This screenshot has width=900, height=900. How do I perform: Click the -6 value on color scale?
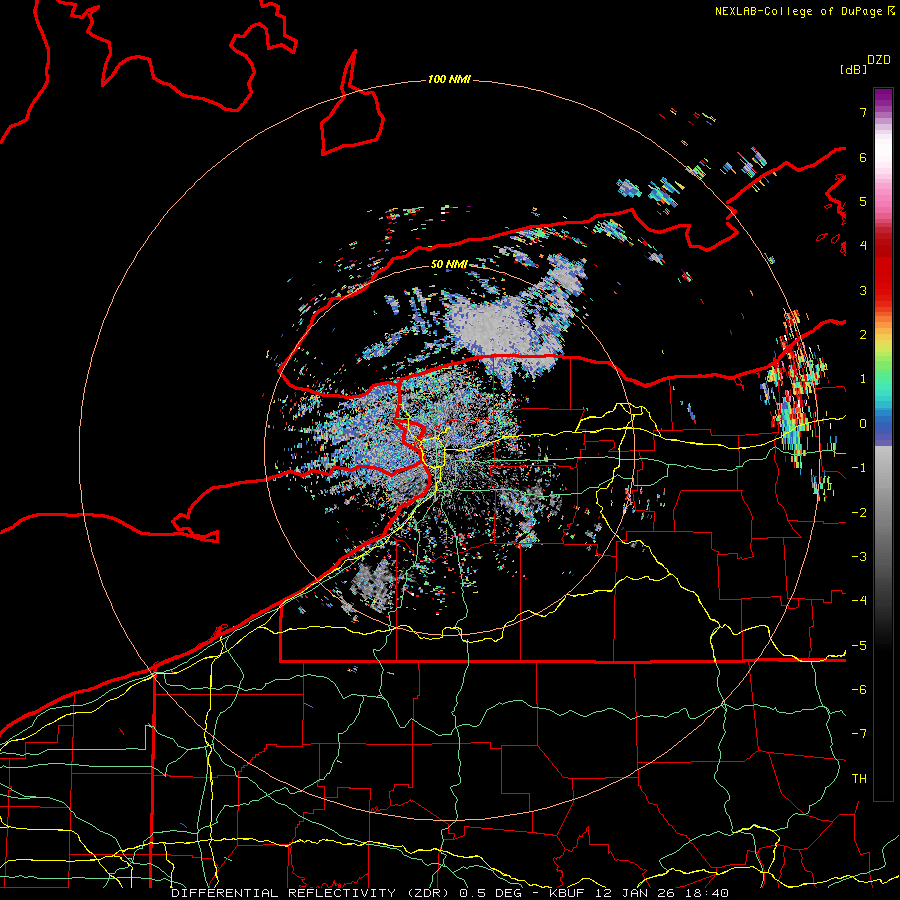tap(859, 690)
